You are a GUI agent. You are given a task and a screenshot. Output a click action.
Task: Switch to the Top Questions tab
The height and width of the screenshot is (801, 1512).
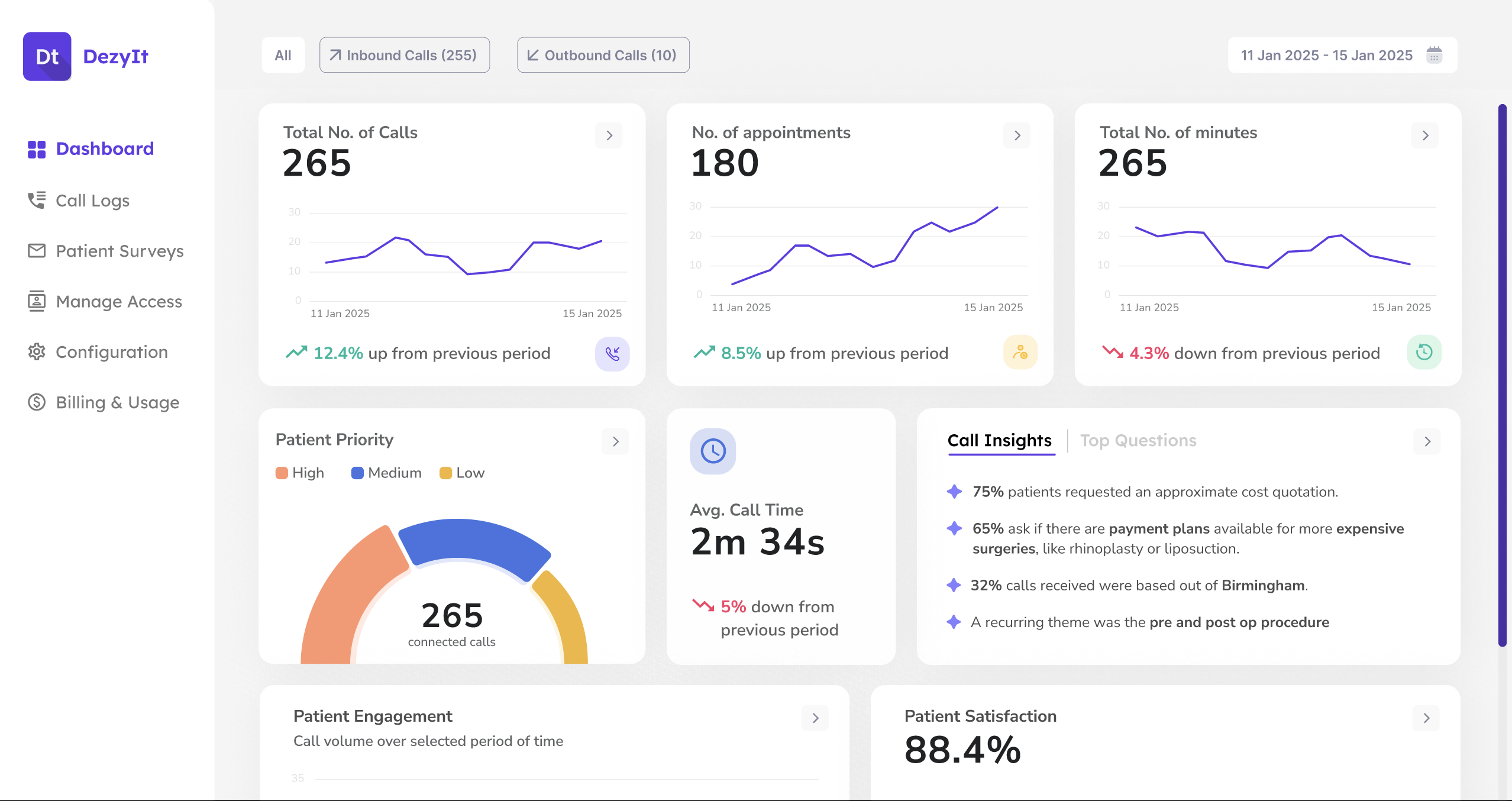point(1138,441)
